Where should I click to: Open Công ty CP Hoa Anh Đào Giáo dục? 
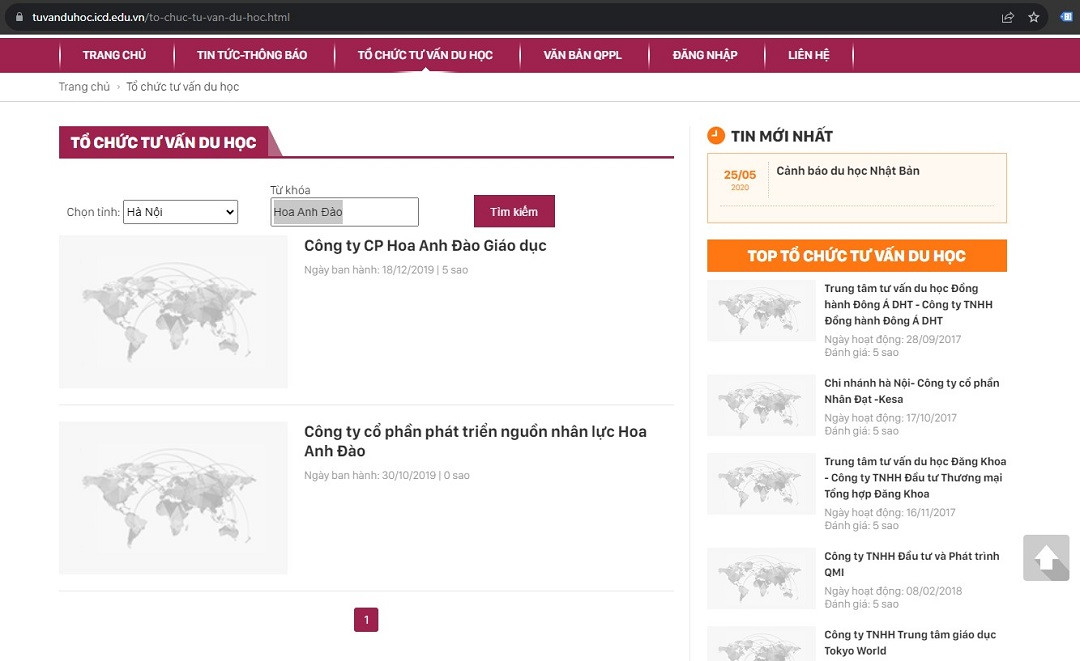coord(425,246)
